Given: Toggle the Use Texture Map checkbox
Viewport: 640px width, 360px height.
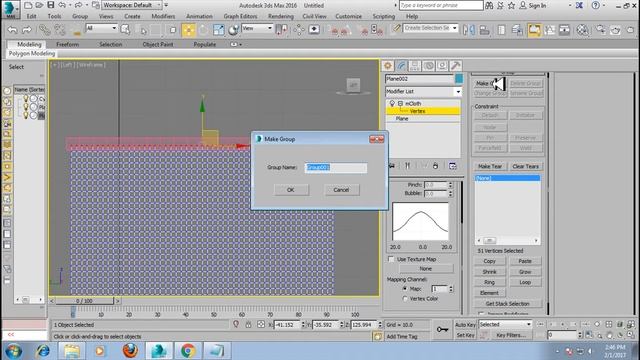Looking at the screenshot, I should (x=391, y=259).
